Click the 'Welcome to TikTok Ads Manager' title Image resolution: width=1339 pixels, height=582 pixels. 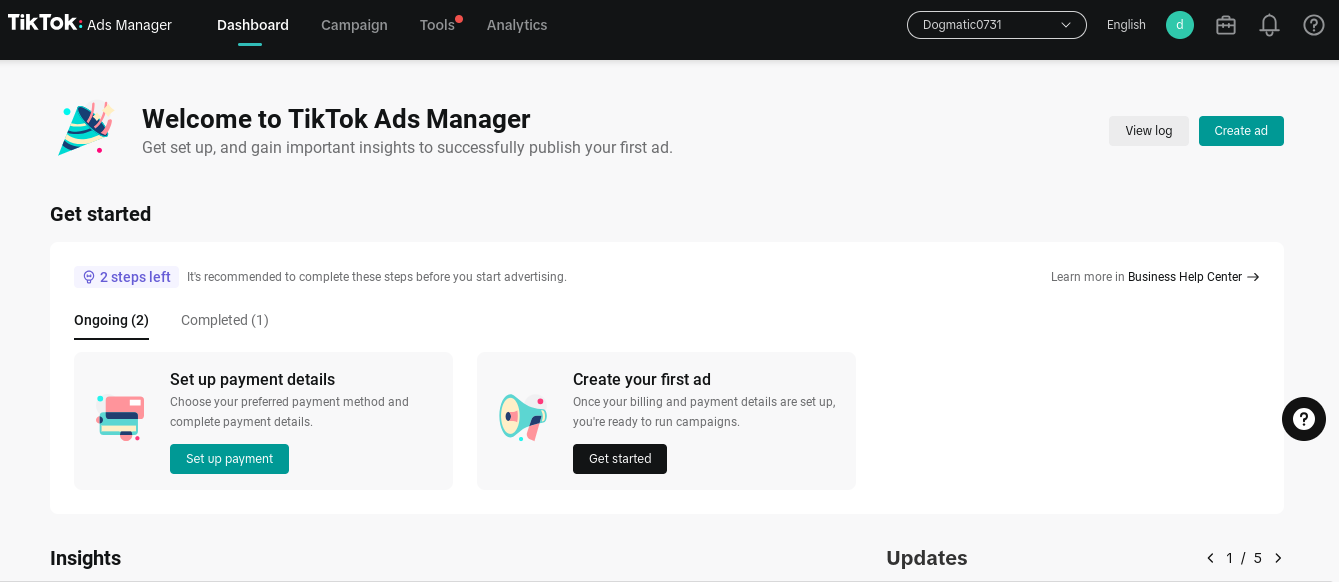336,119
